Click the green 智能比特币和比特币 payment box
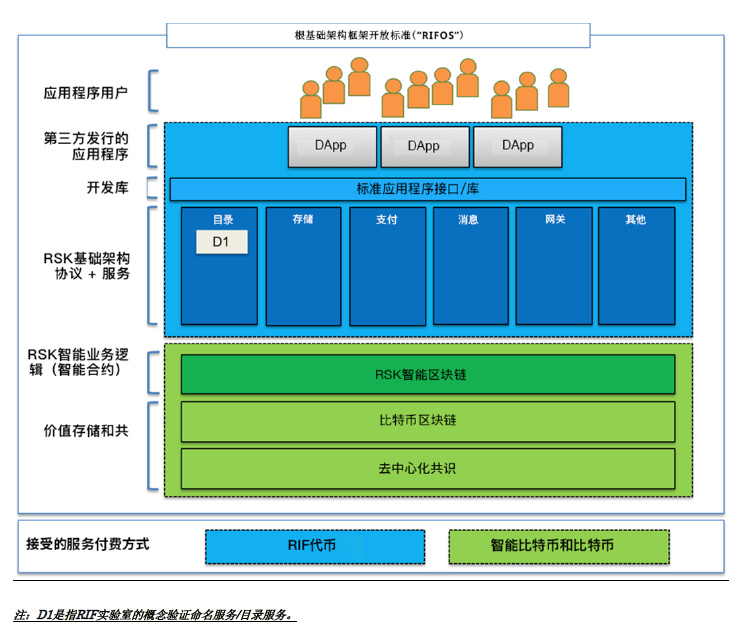 point(559,546)
